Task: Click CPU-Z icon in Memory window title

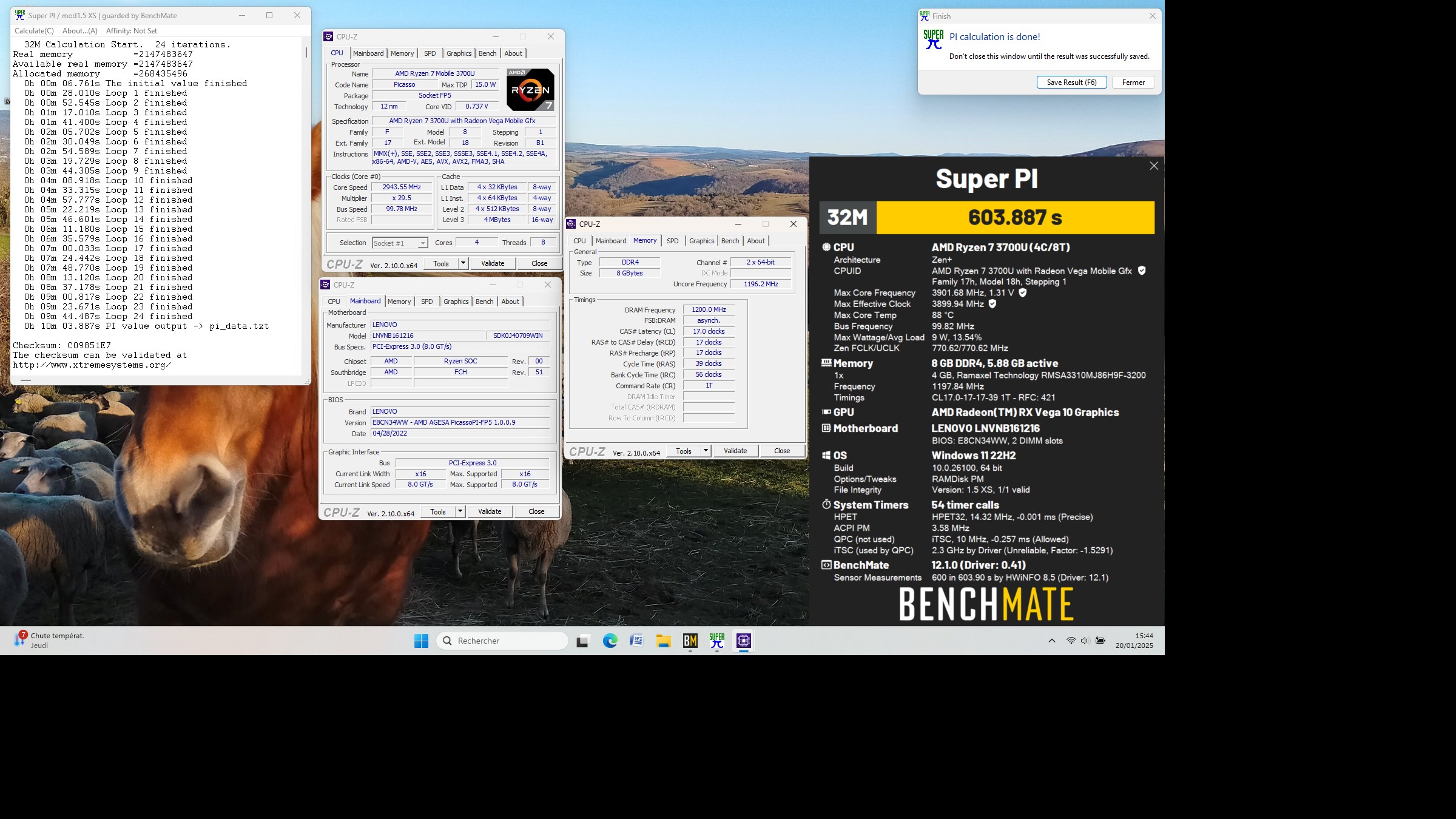Action: tap(571, 224)
